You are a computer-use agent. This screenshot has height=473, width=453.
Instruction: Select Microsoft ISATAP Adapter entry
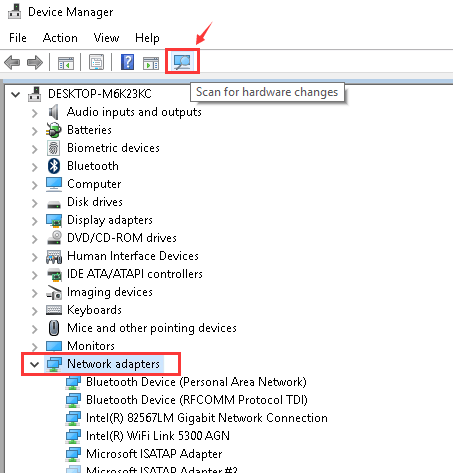(x=154, y=453)
